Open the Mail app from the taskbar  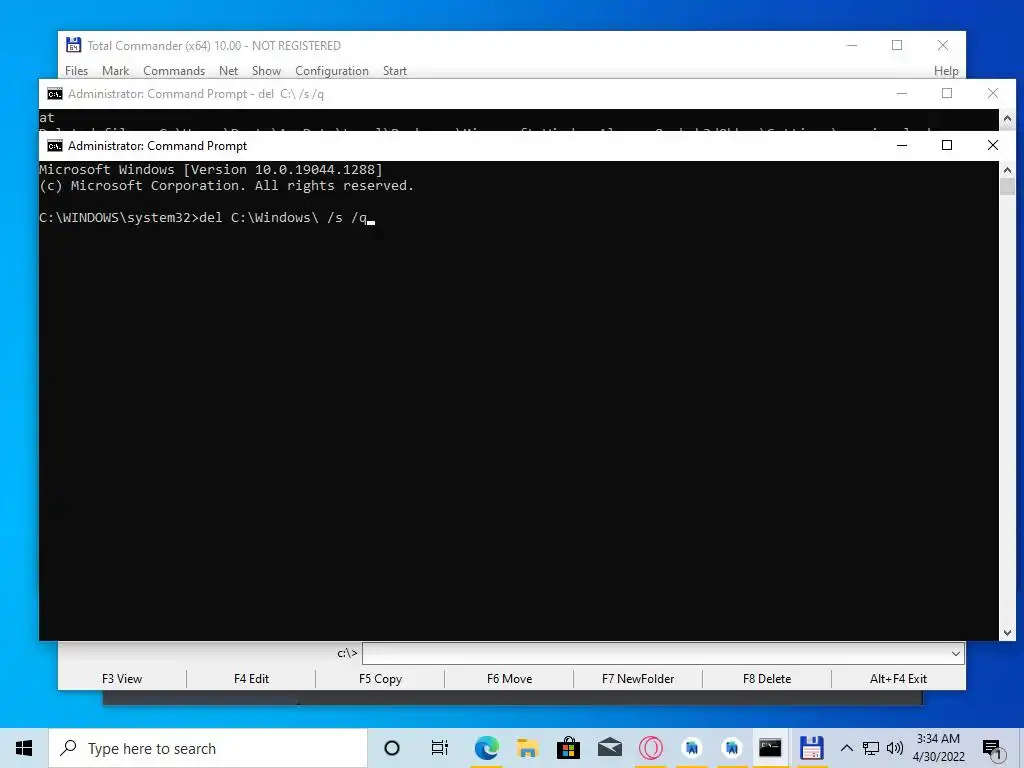(x=609, y=748)
